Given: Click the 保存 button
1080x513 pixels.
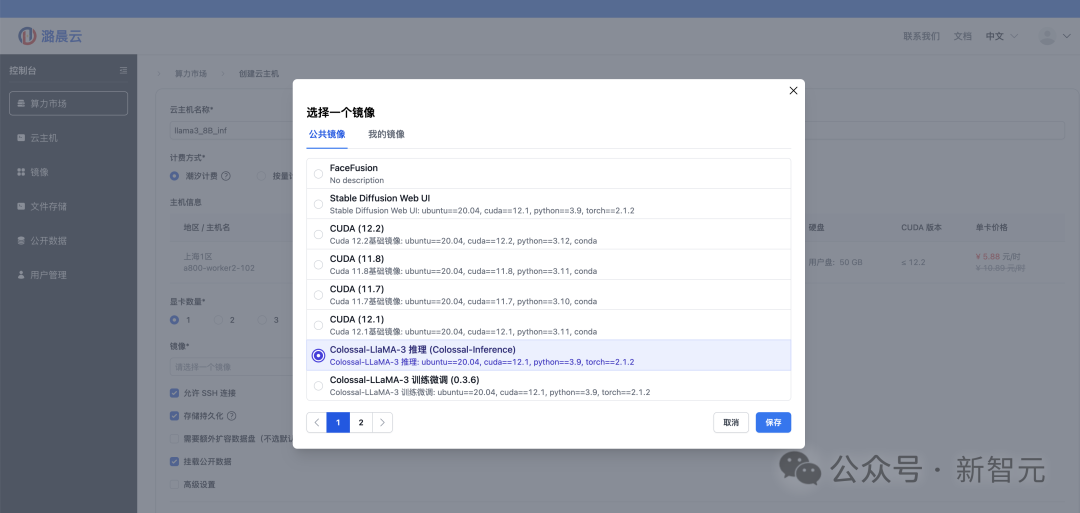Looking at the screenshot, I should tap(773, 423).
